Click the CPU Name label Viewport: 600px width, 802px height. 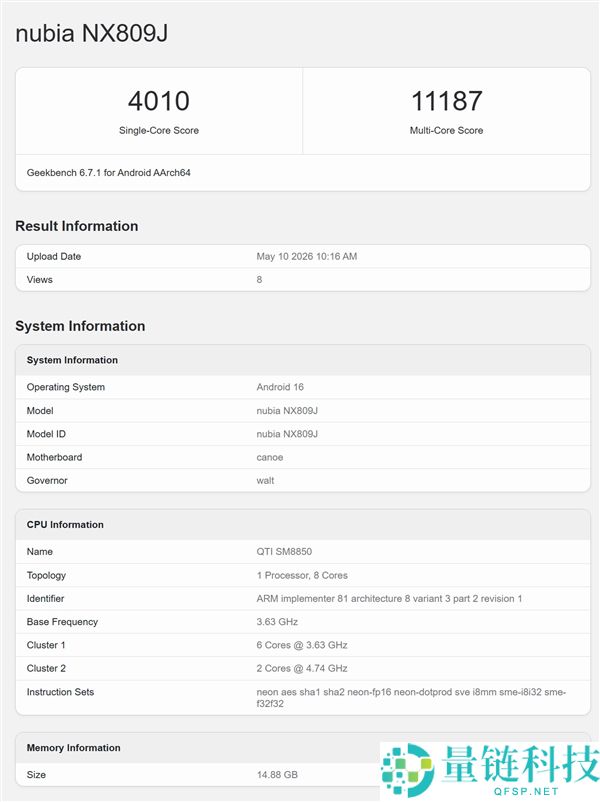(39, 552)
